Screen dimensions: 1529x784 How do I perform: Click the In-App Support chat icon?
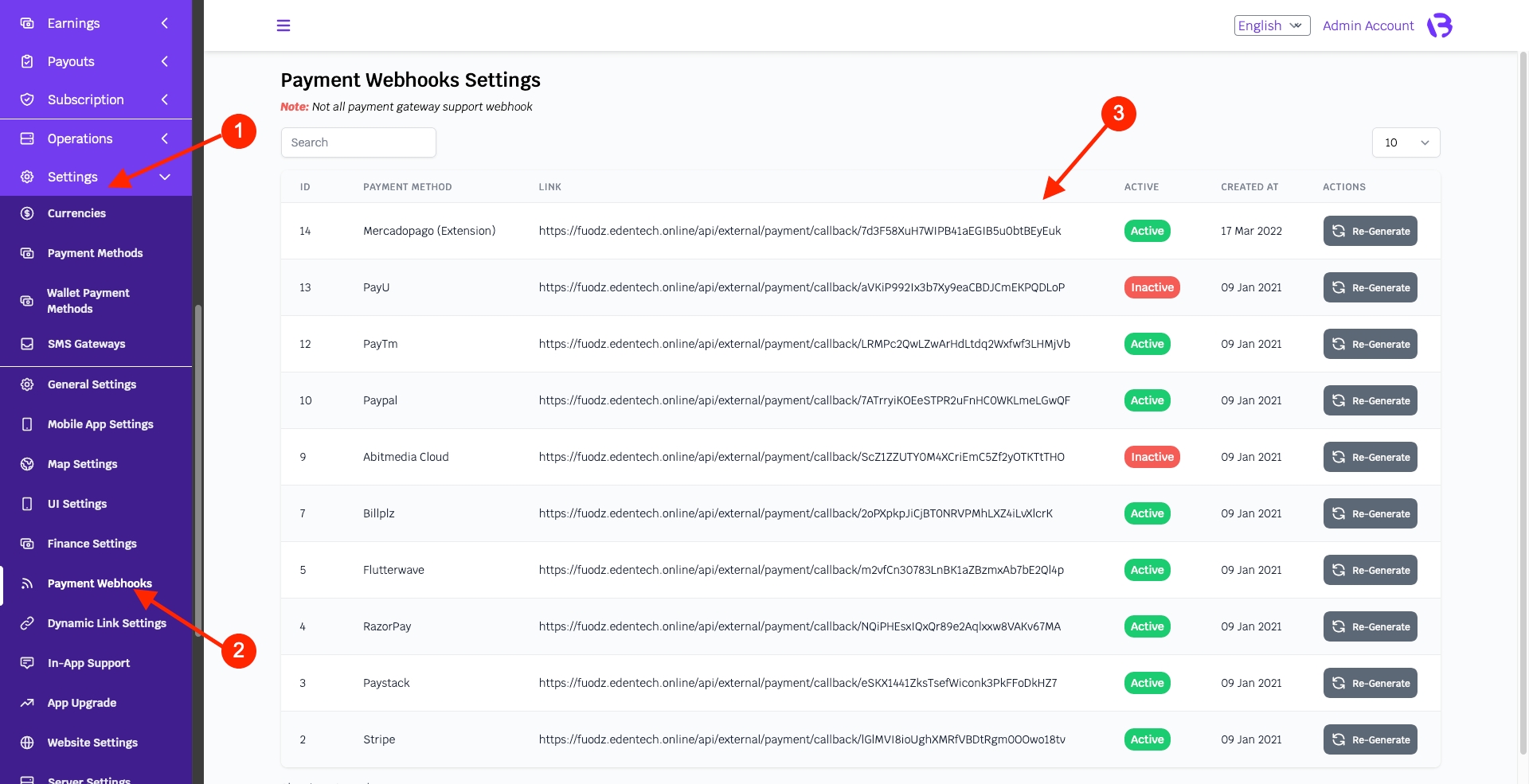click(x=27, y=663)
